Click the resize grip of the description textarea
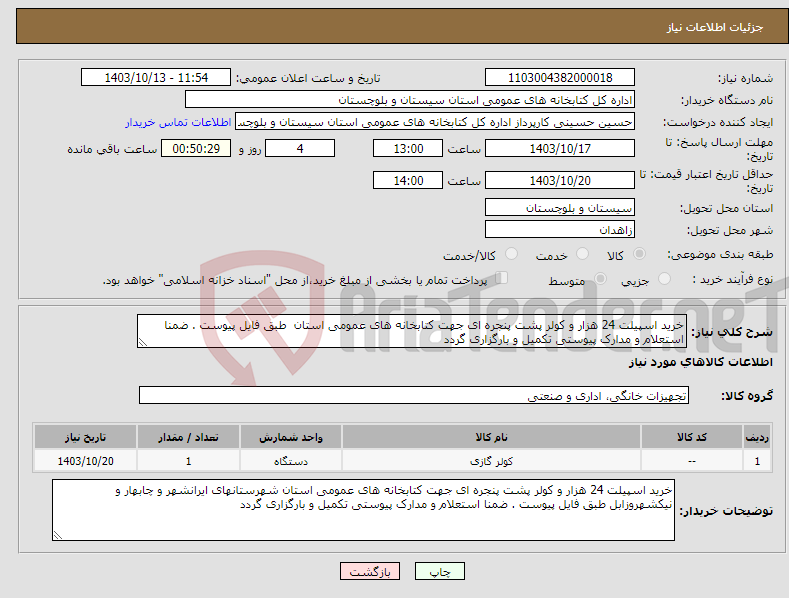The height and width of the screenshot is (598, 789). pos(143,342)
